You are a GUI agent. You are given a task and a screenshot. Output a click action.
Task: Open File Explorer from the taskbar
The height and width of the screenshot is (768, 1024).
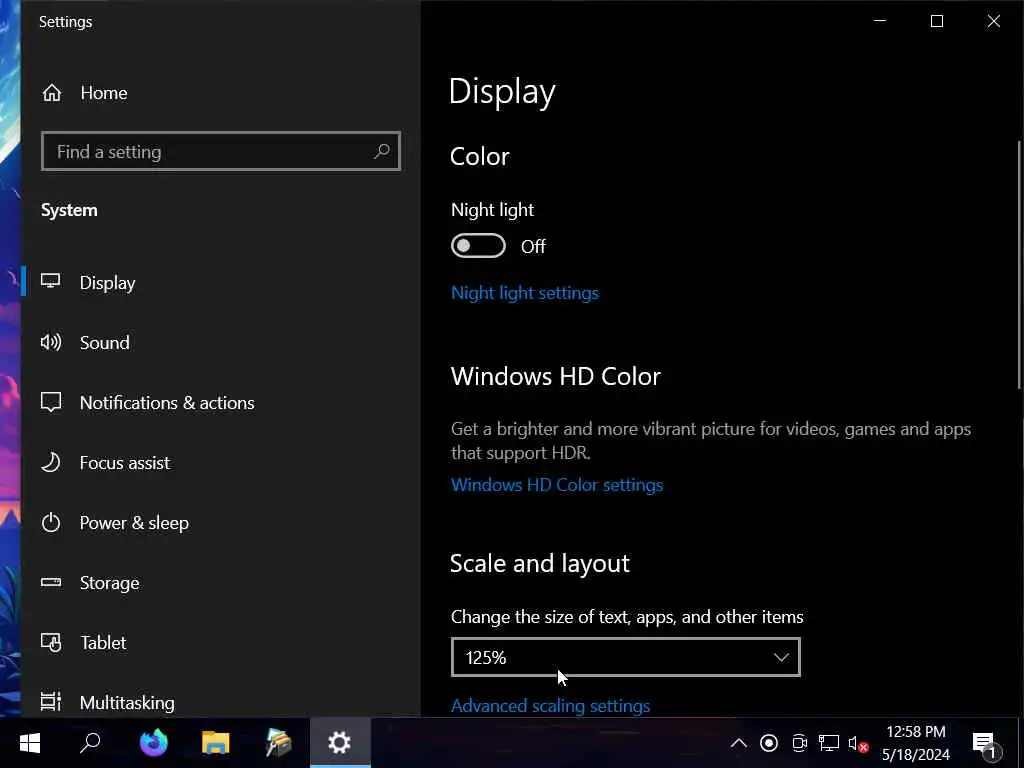point(216,743)
